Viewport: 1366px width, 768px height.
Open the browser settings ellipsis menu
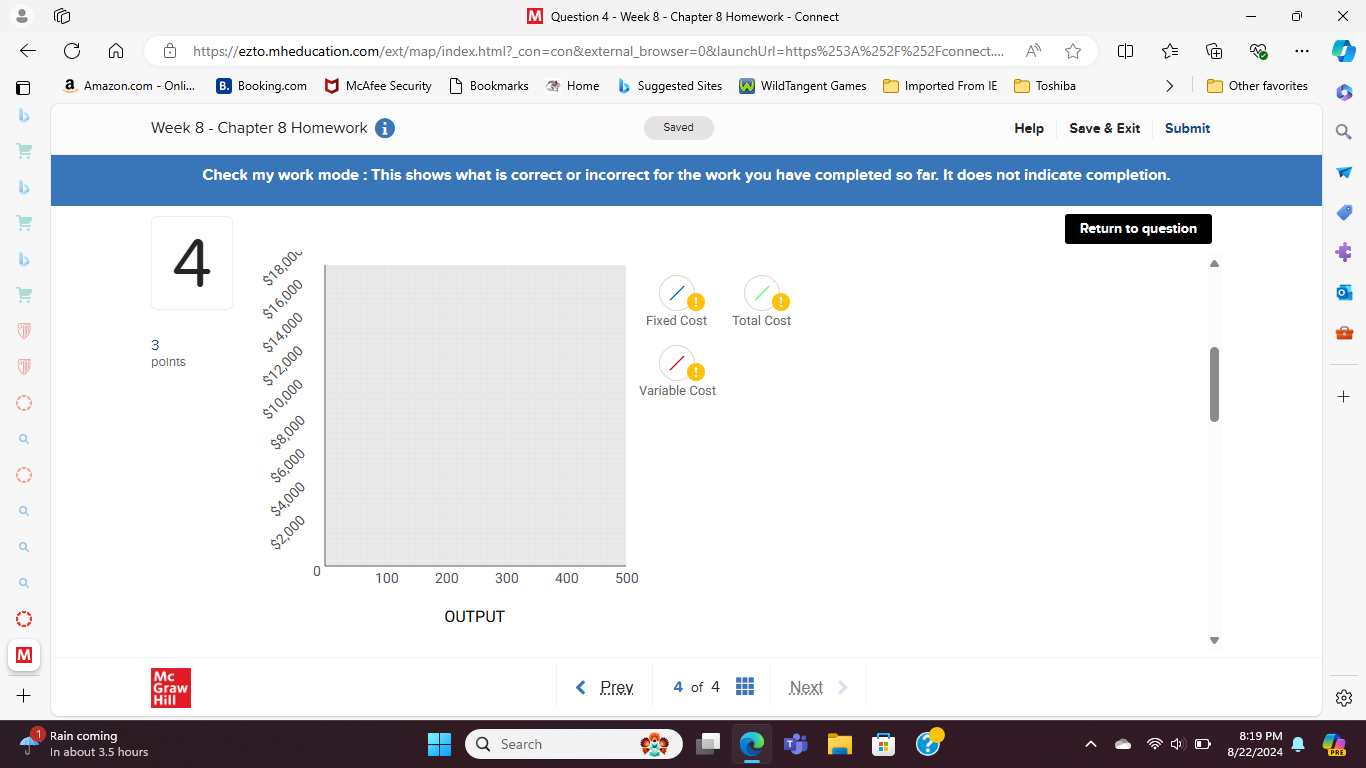1302,51
